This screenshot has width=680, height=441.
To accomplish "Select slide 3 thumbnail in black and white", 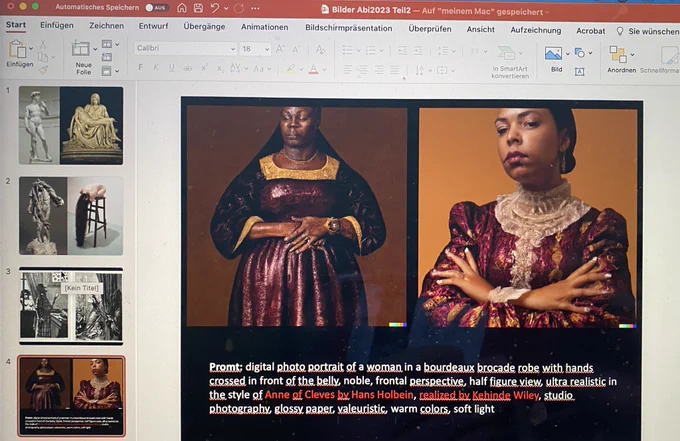I will point(71,306).
